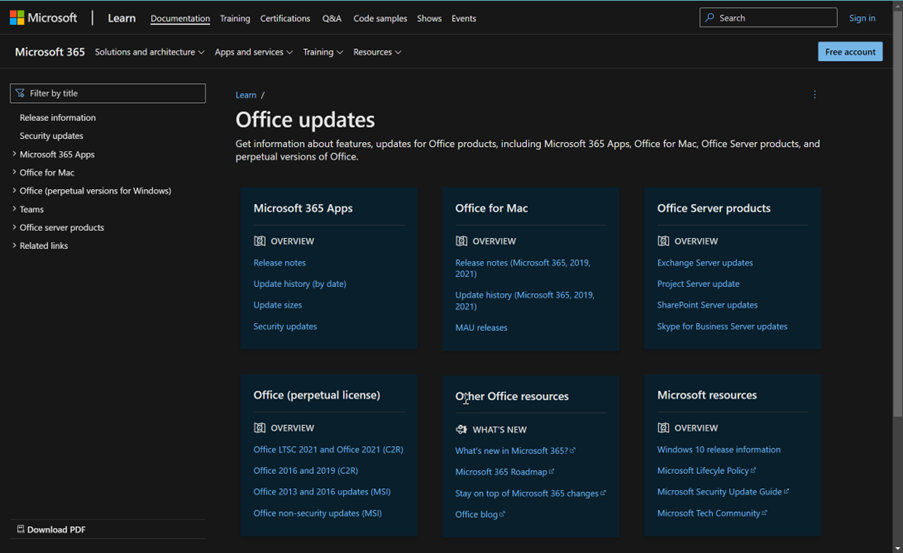Expand Microsoft 365 Apps tree item
Image resolution: width=903 pixels, height=553 pixels.
pos(14,154)
